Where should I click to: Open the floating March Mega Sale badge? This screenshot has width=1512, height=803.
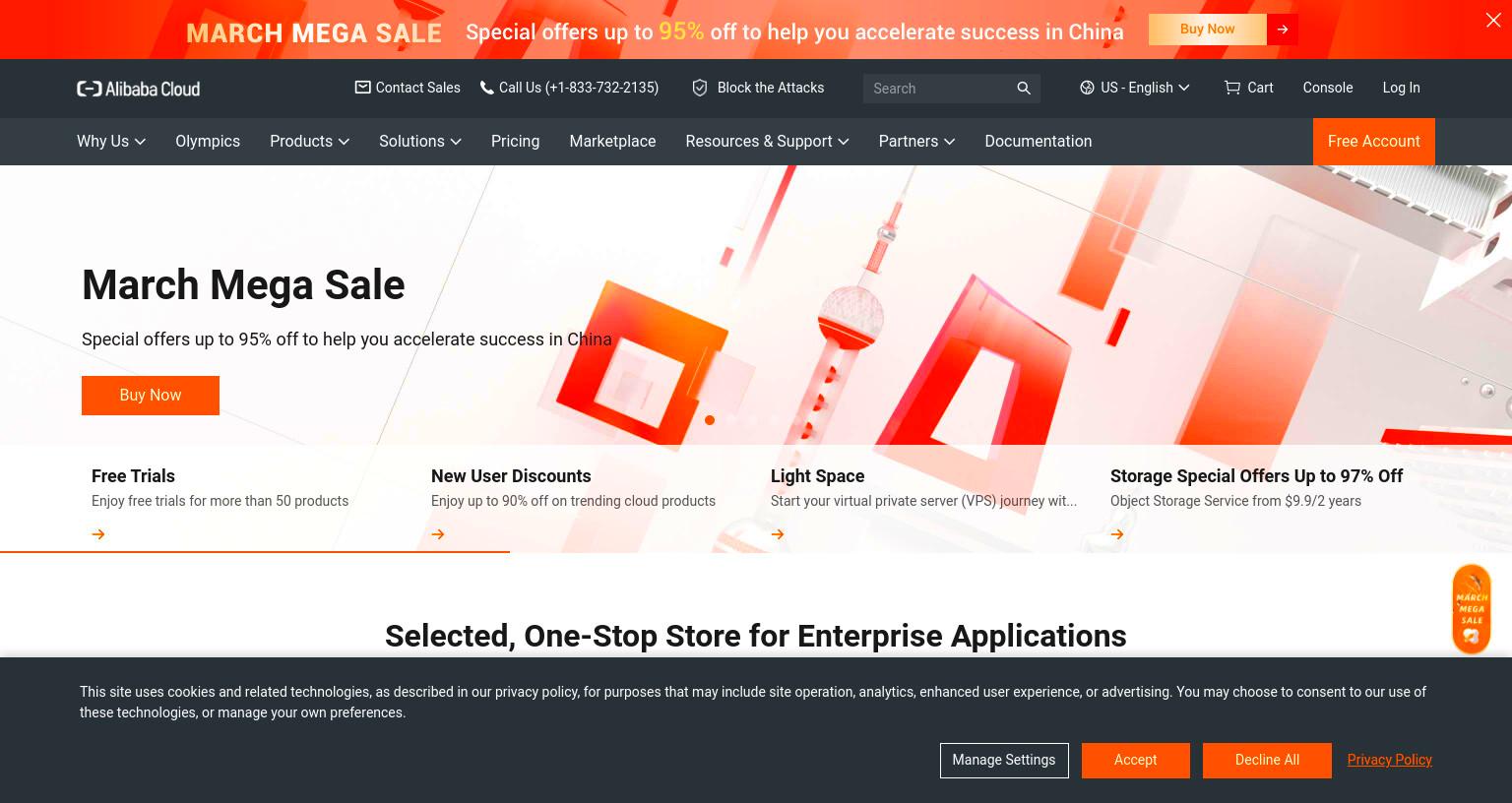click(x=1472, y=609)
